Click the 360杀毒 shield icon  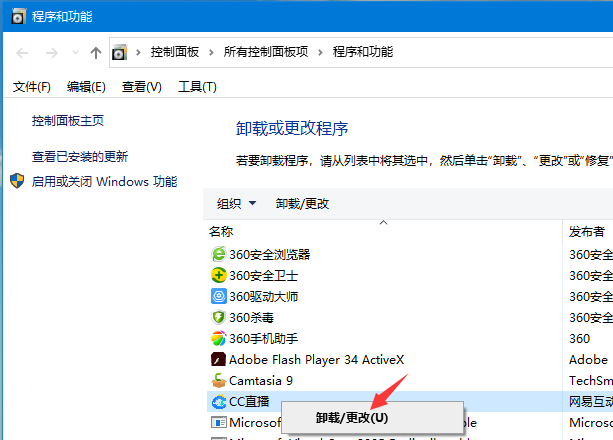219,317
